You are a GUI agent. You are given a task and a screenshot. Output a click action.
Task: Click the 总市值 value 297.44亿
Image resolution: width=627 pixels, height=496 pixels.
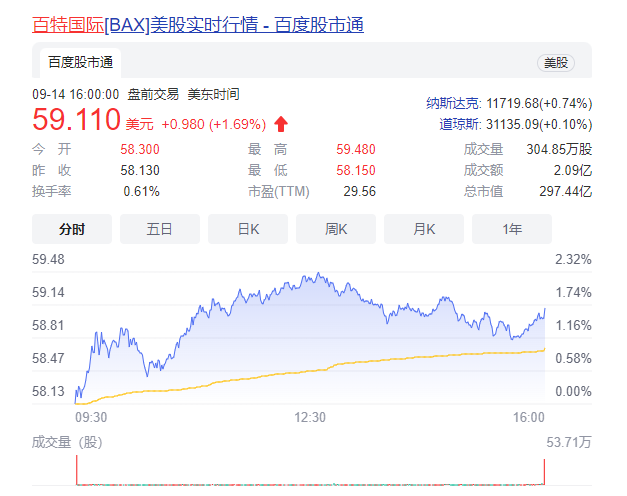coord(565,191)
